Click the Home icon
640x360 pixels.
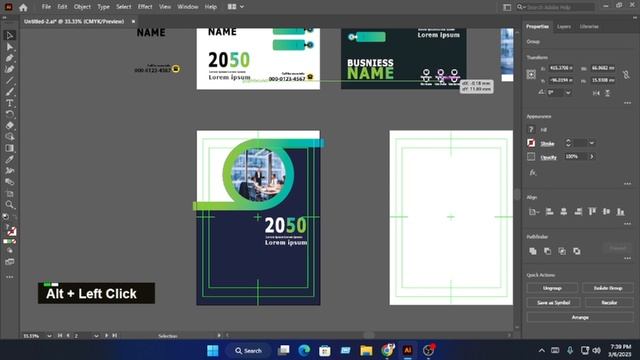23,7
